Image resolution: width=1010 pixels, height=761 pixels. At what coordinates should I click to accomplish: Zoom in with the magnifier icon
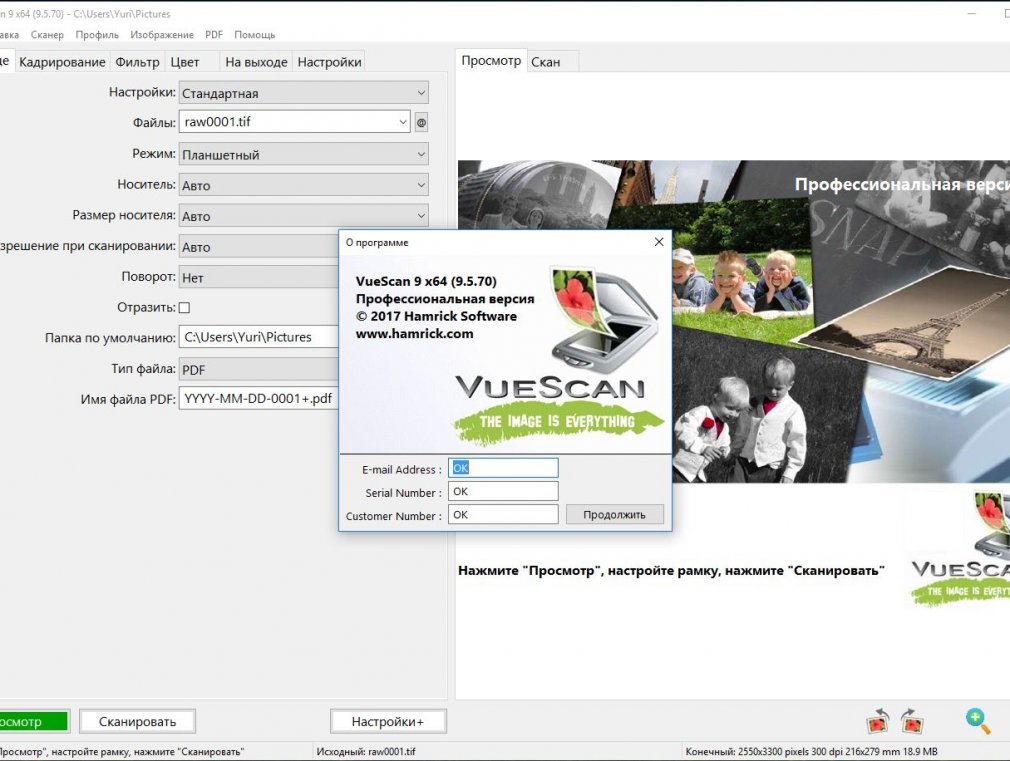pyautogui.click(x=977, y=721)
